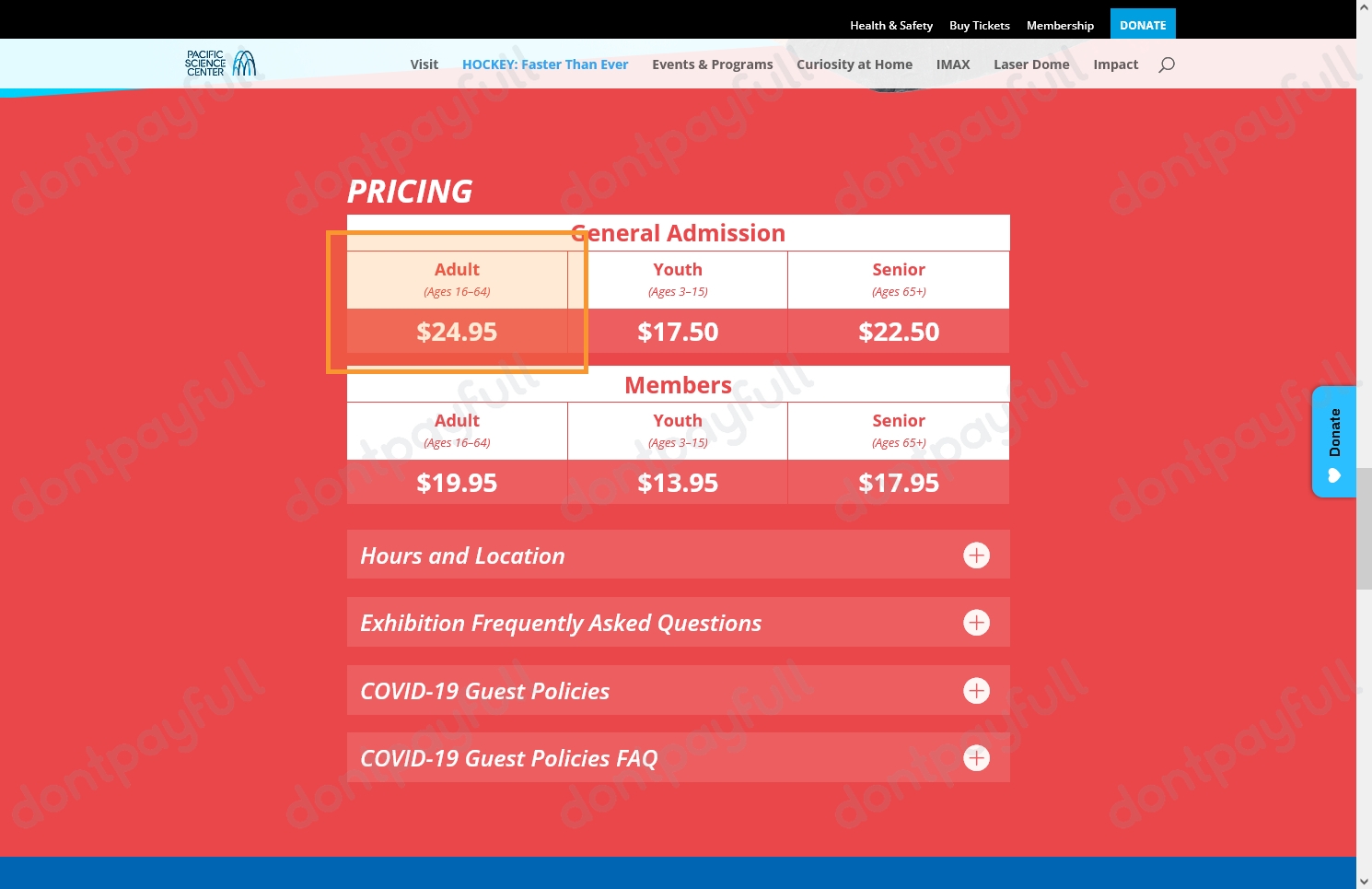Click the plus icon beside Exhibition Frequently Asked Questions
The width and height of the screenshot is (1372, 889).
[x=976, y=622]
